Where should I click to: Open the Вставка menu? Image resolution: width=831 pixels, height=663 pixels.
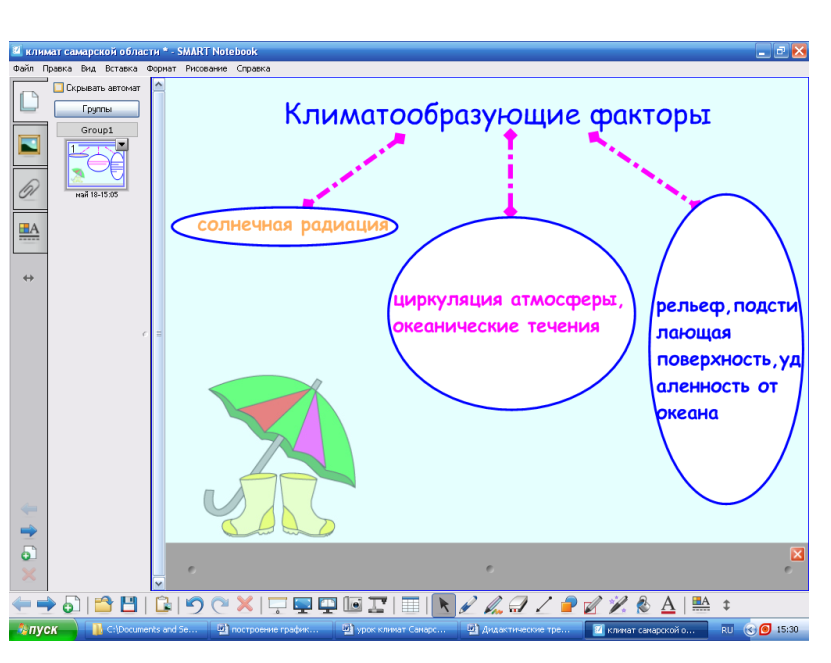tap(121, 68)
